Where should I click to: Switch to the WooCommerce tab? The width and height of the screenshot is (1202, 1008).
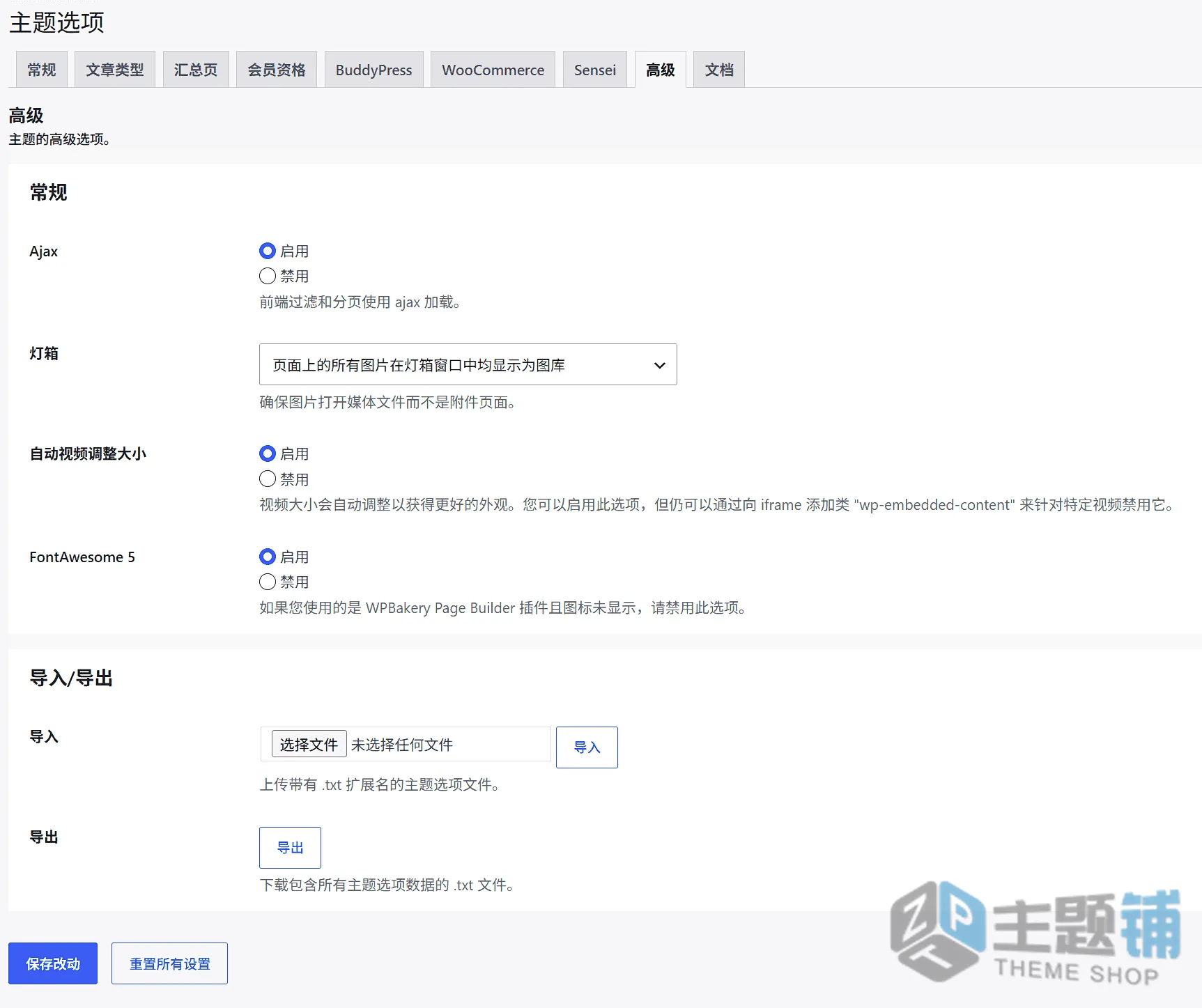(x=493, y=70)
